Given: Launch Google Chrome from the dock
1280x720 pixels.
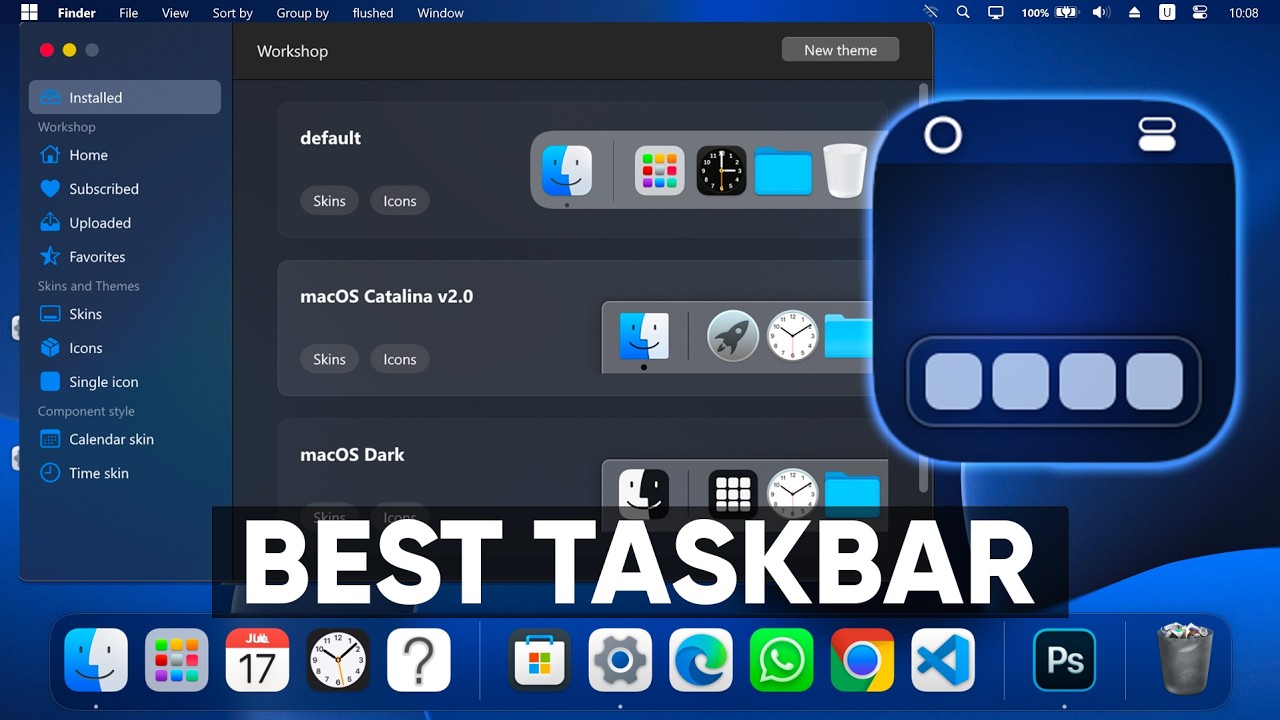Looking at the screenshot, I should point(862,660).
